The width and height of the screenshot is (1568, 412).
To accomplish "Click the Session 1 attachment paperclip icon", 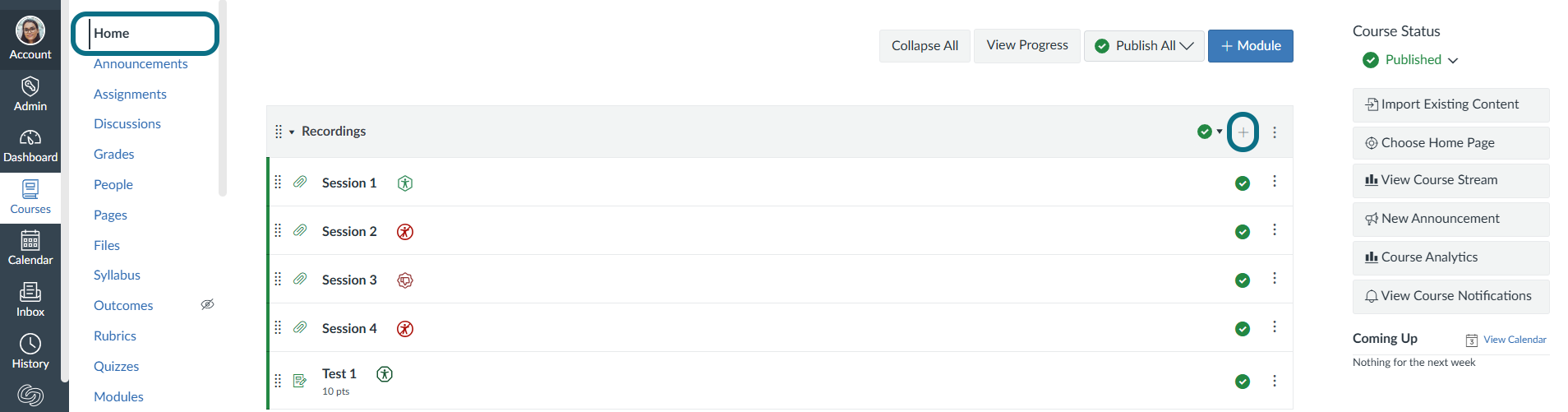I will tap(300, 182).
